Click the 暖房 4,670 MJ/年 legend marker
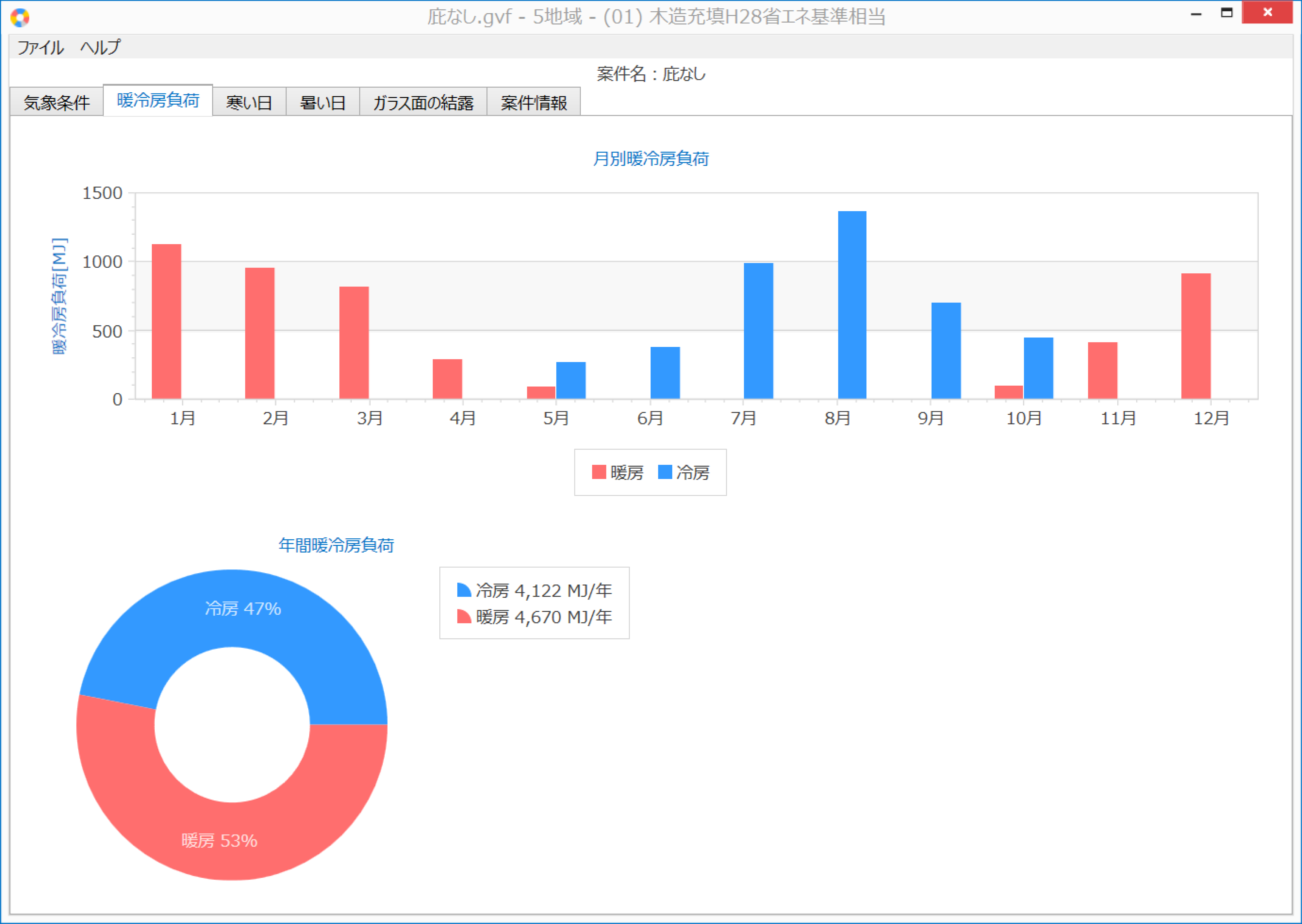The width and height of the screenshot is (1302, 924). coord(464,617)
